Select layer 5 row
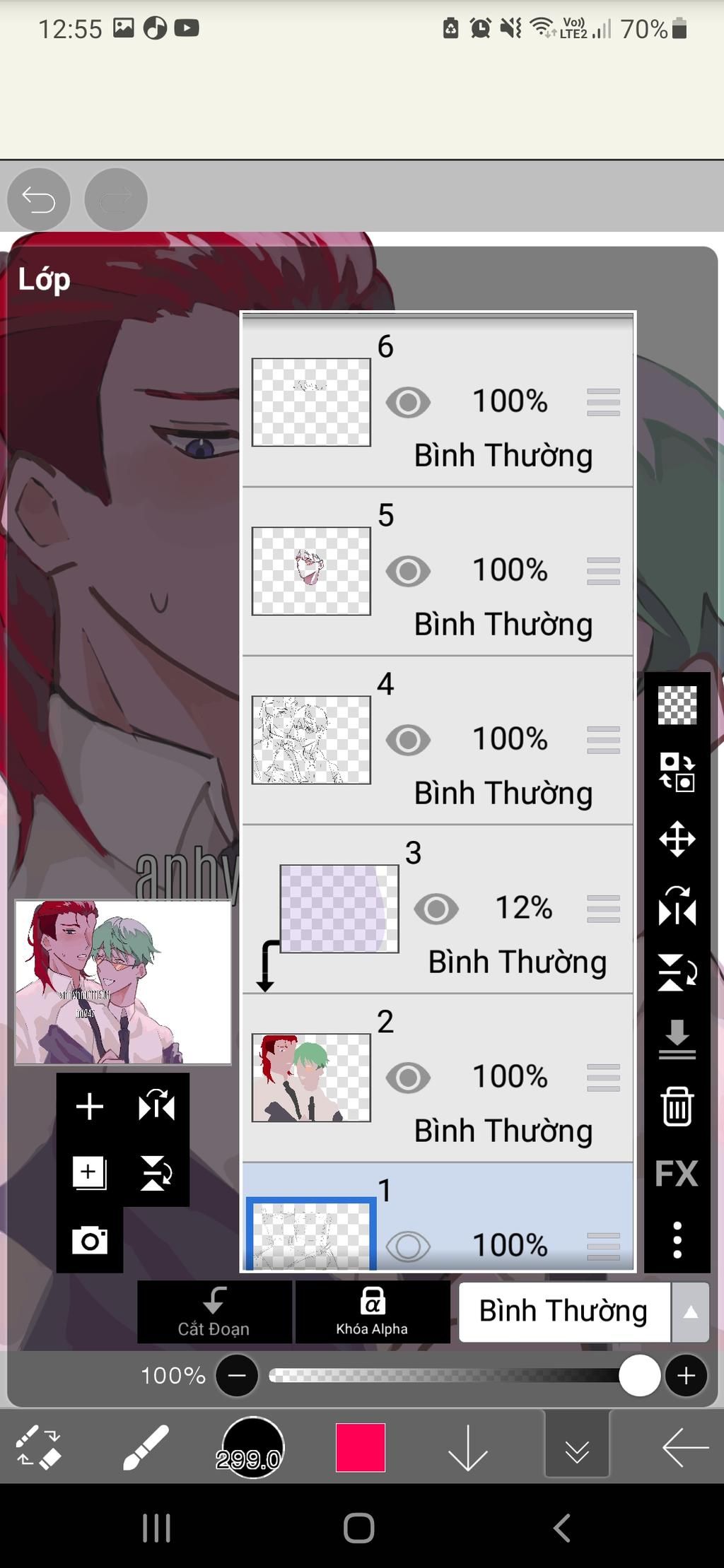 click(438, 571)
